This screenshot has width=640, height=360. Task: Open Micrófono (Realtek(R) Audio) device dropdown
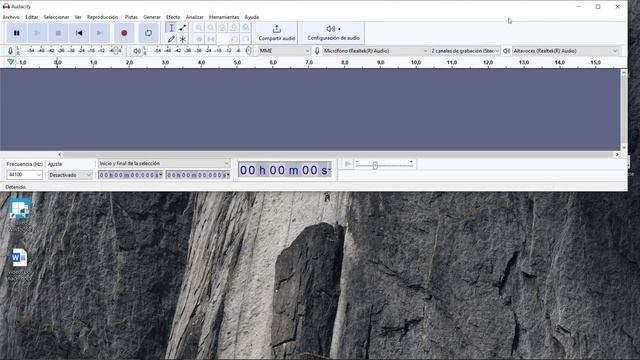click(x=375, y=51)
